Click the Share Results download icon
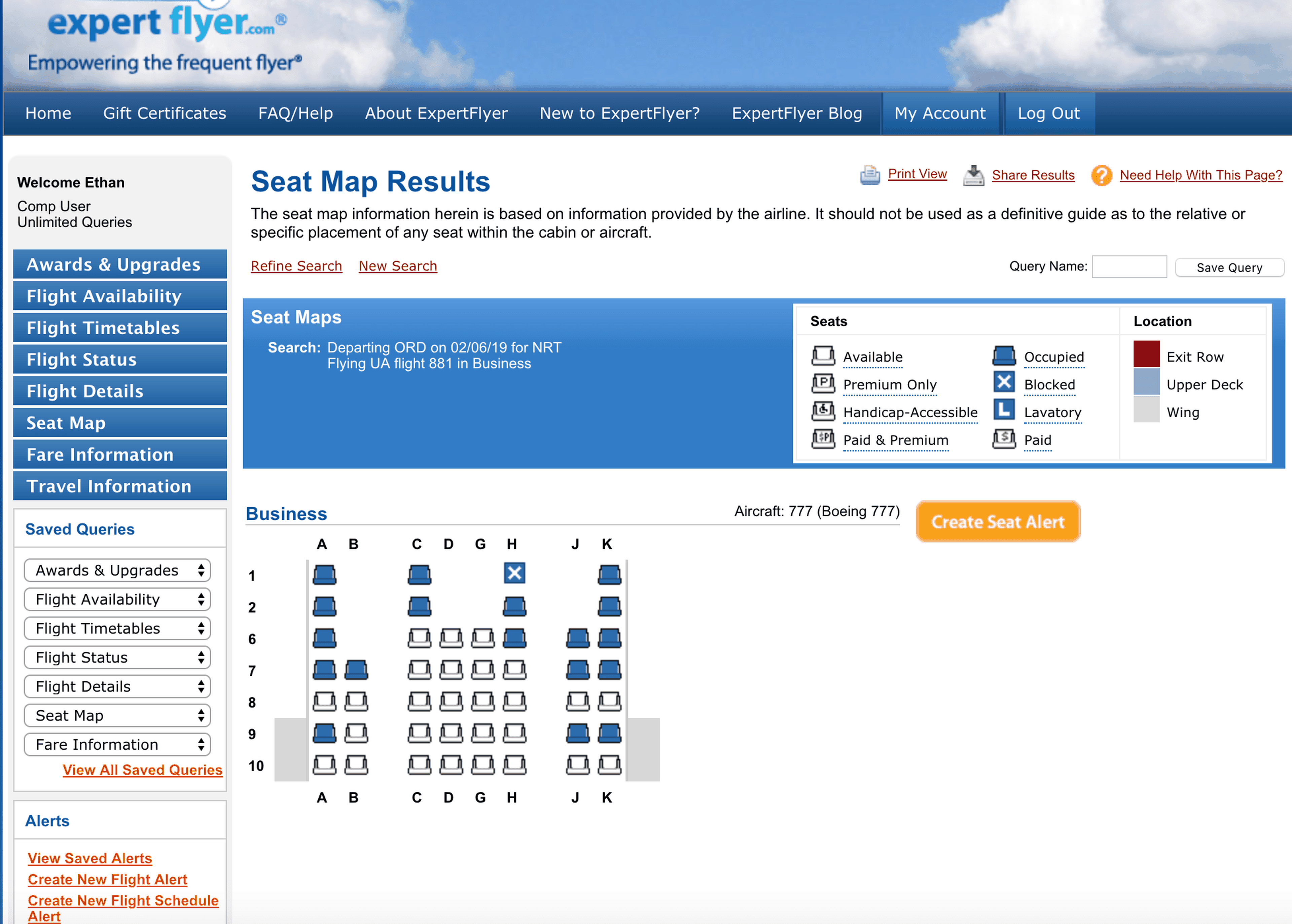The width and height of the screenshot is (1292, 924). 973,175
